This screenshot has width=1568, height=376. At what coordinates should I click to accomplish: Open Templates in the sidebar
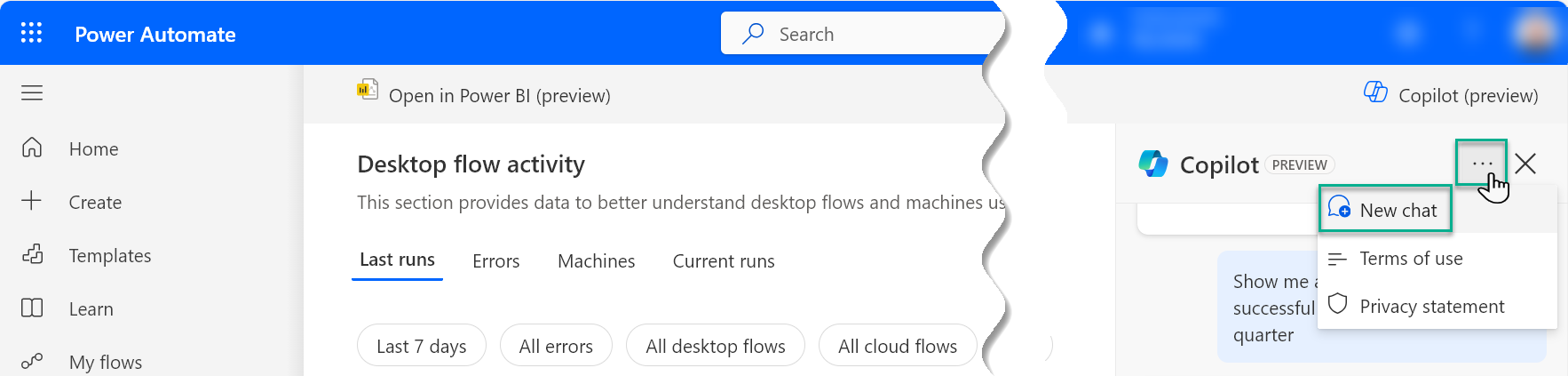pos(109,256)
